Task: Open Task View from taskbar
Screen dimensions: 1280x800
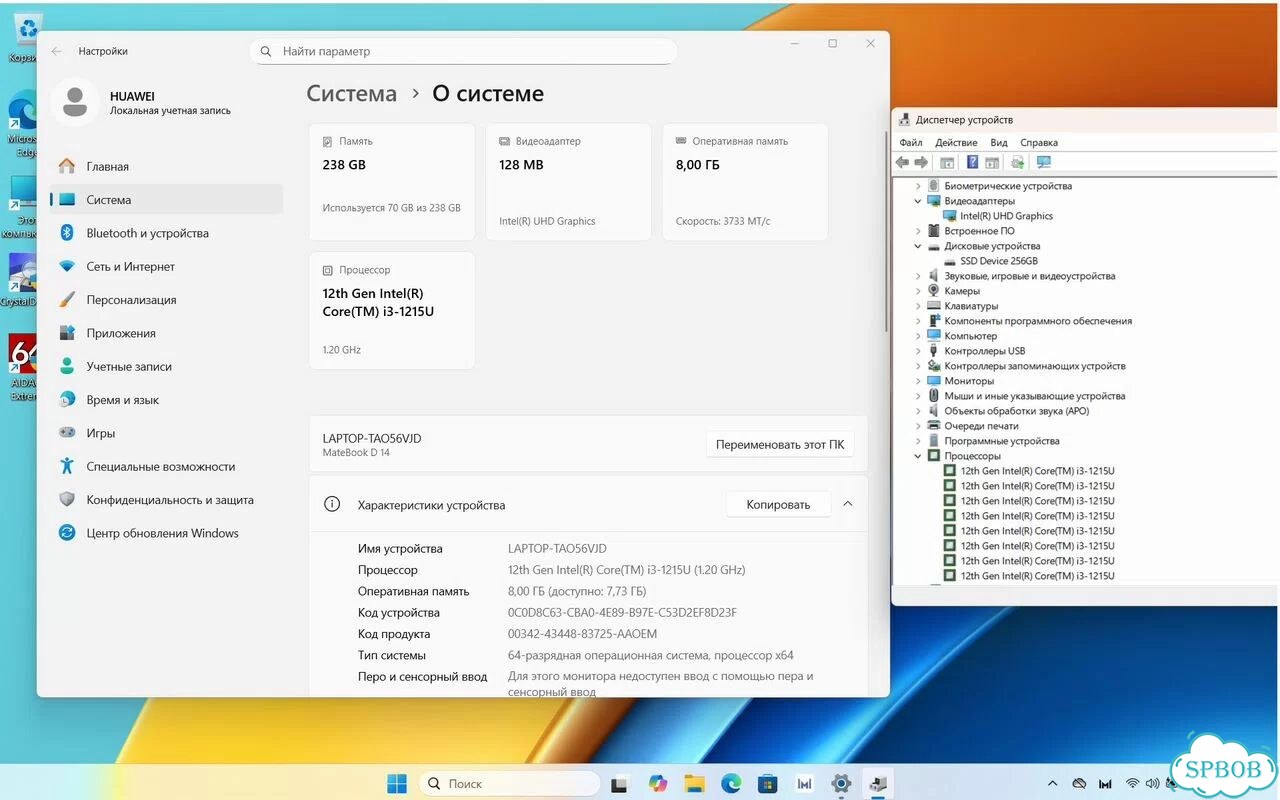Action: pyautogui.click(x=620, y=783)
